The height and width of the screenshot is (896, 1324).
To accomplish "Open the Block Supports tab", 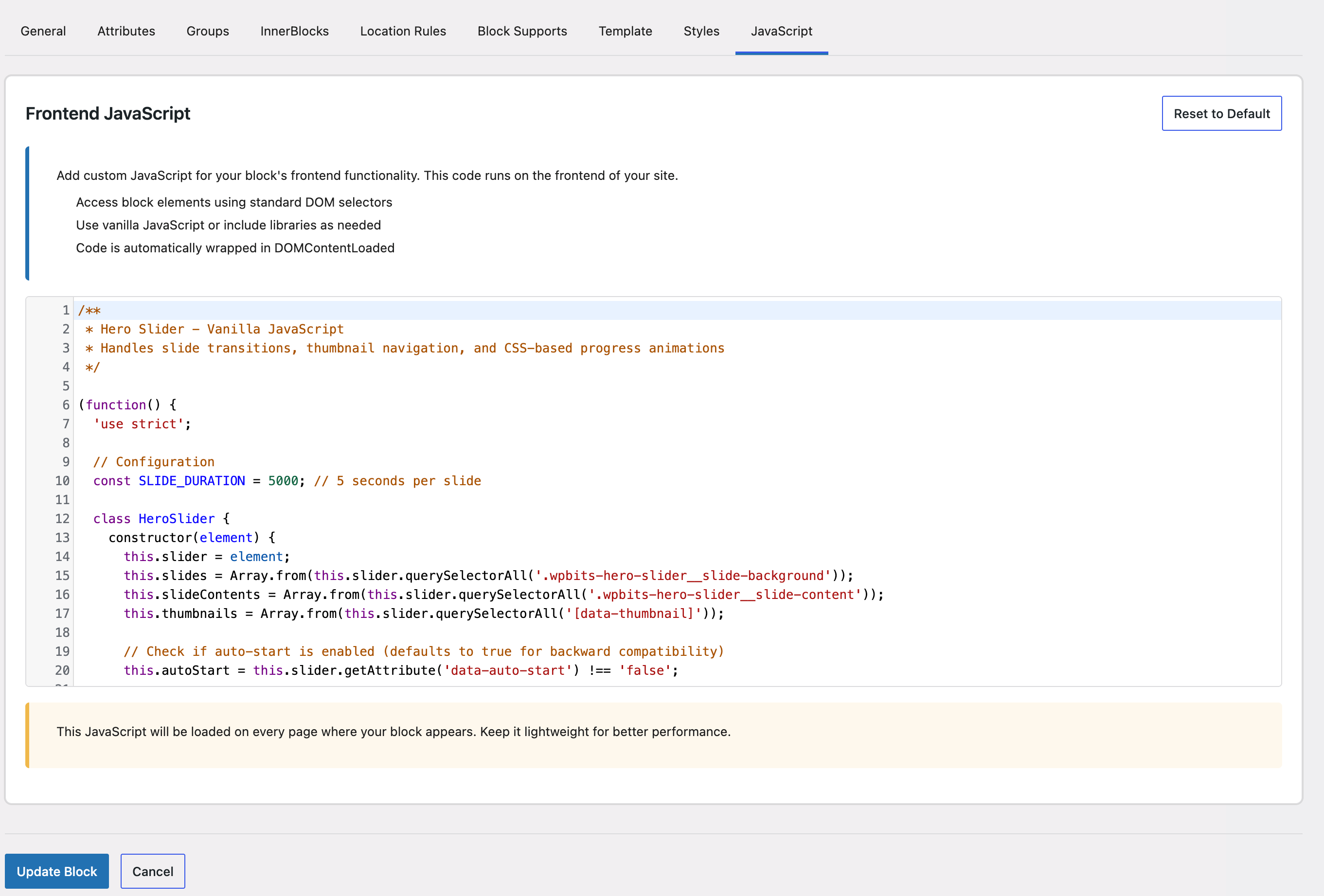I will click(522, 31).
